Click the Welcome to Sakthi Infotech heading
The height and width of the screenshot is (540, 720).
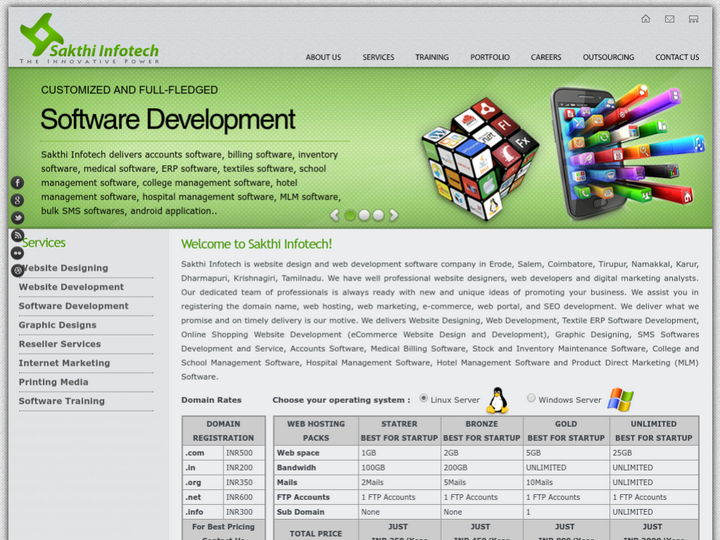(x=256, y=244)
